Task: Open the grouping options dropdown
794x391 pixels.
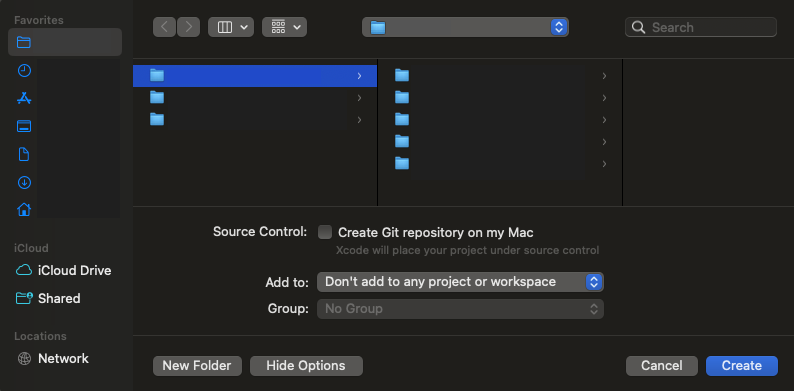Action: click(285, 27)
